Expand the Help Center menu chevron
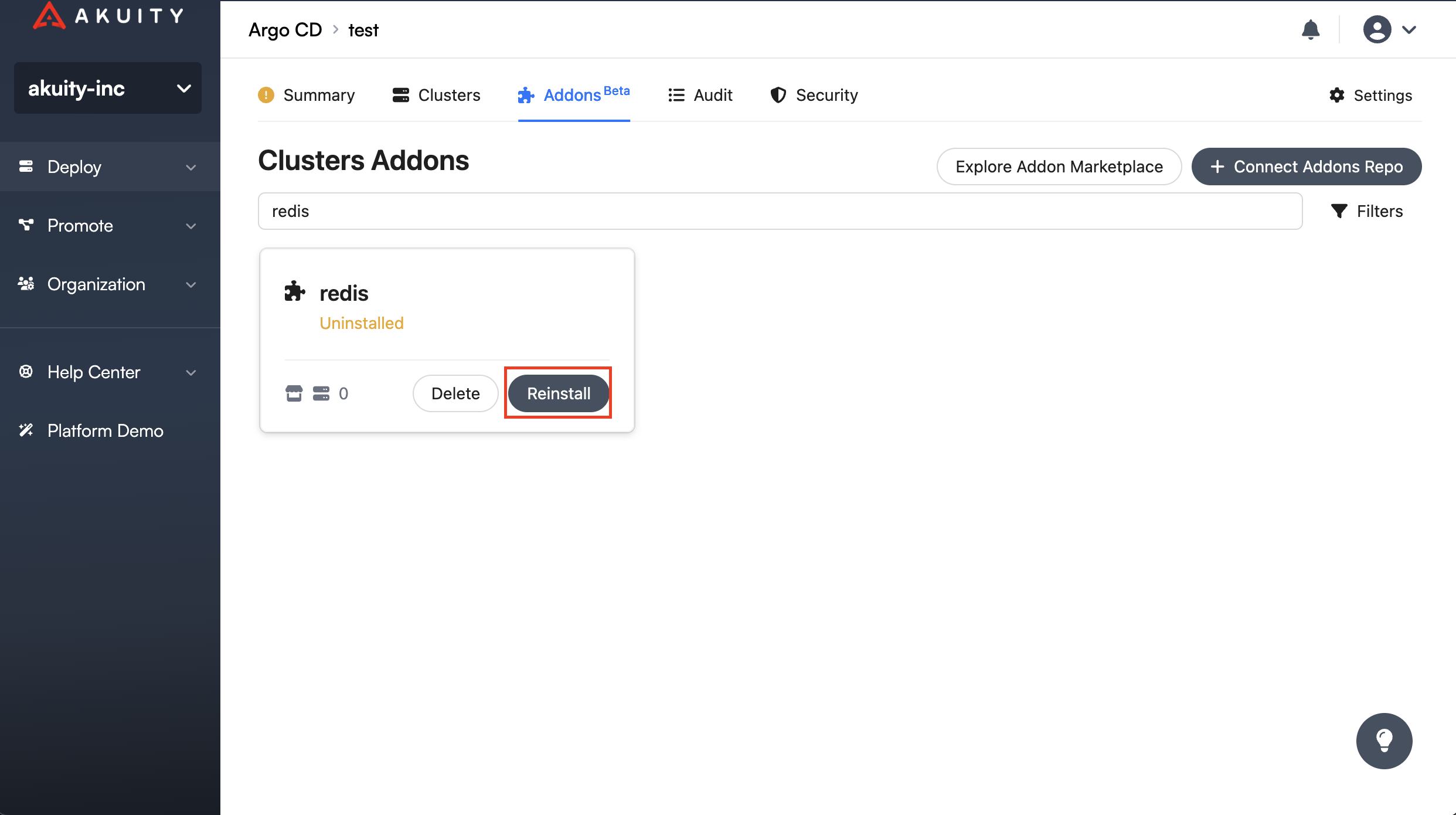The height and width of the screenshot is (815, 1456). click(x=191, y=373)
